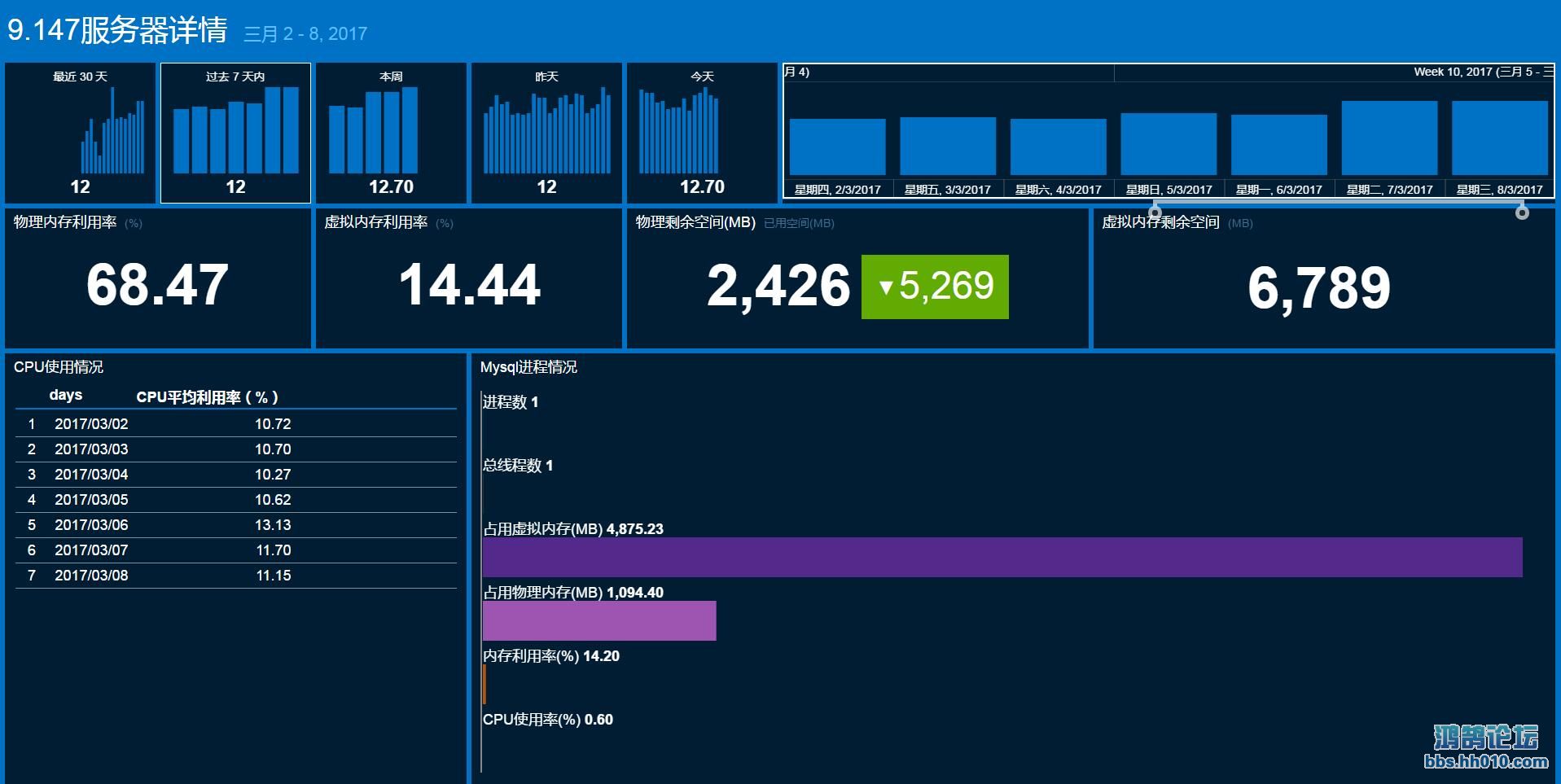Click the 6,789 virtual memory free value
This screenshot has width=1561, height=784.
1319,288
